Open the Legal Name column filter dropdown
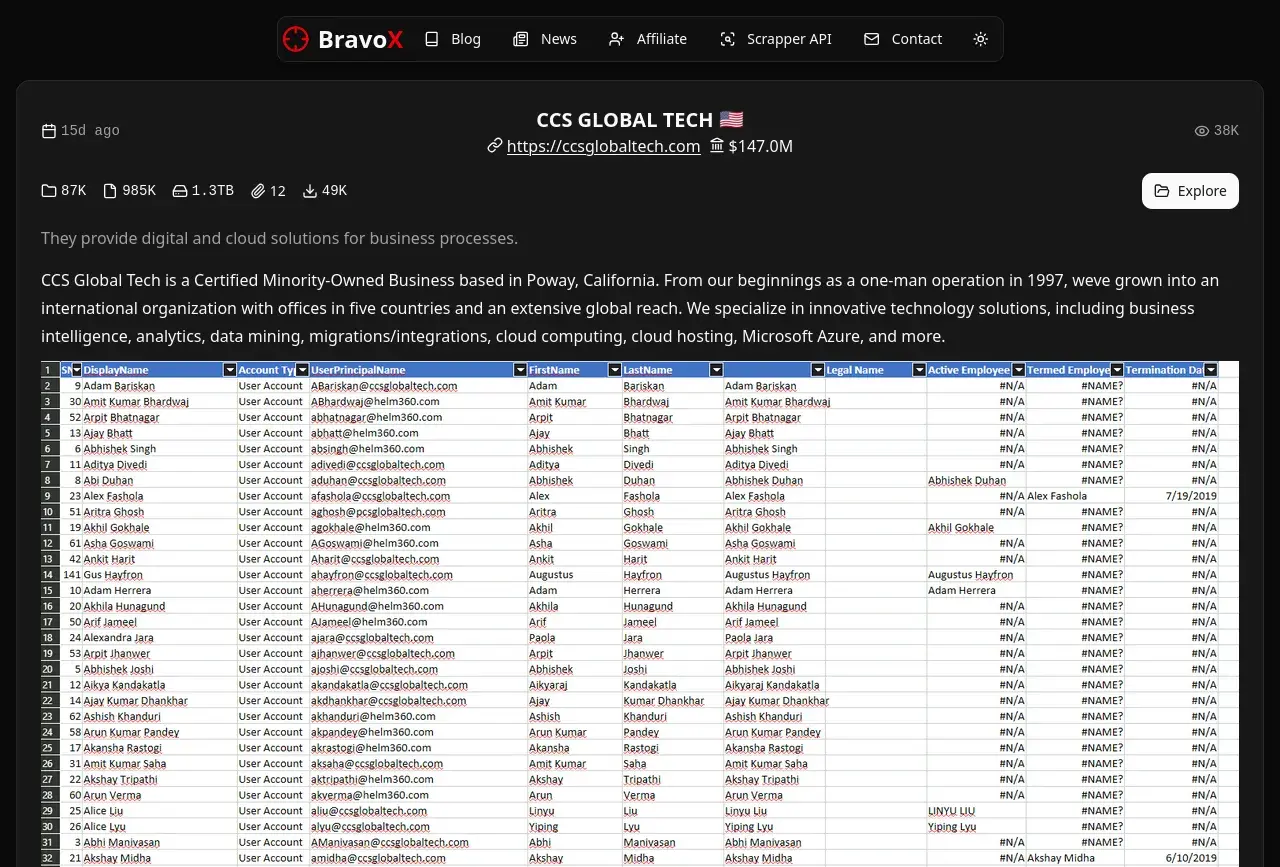The height and width of the screenshot is (867, 1280). coord(920,370)
